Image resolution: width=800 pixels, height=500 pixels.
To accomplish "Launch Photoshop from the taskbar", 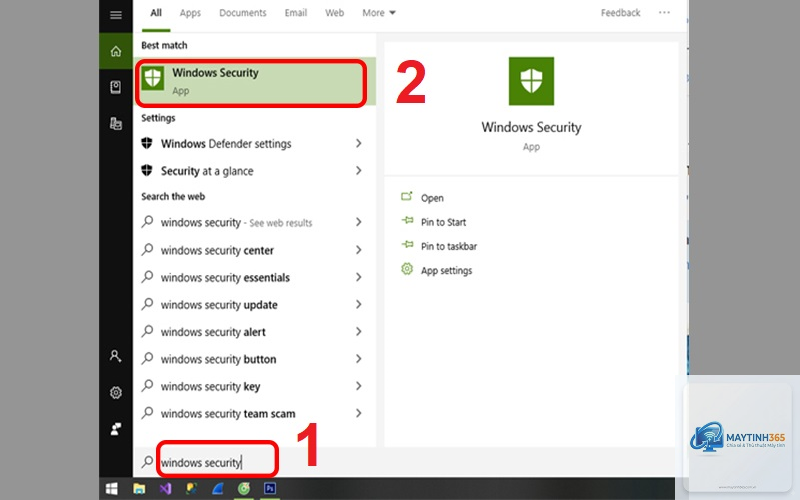I will [270, 489].
